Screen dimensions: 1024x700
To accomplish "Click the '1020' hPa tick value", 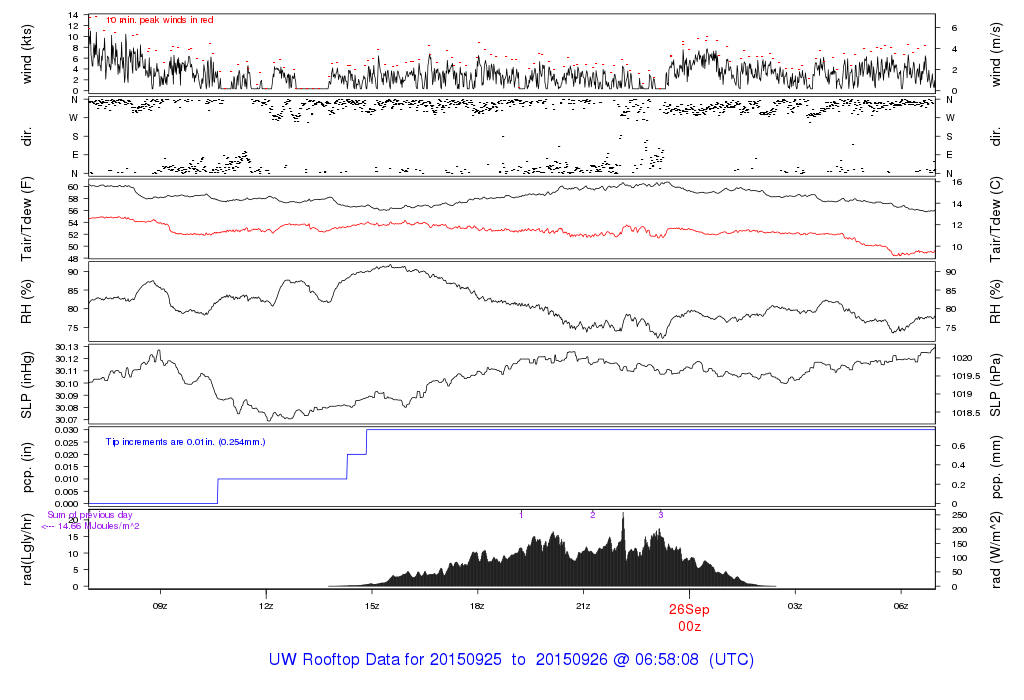I will [962, 358].
